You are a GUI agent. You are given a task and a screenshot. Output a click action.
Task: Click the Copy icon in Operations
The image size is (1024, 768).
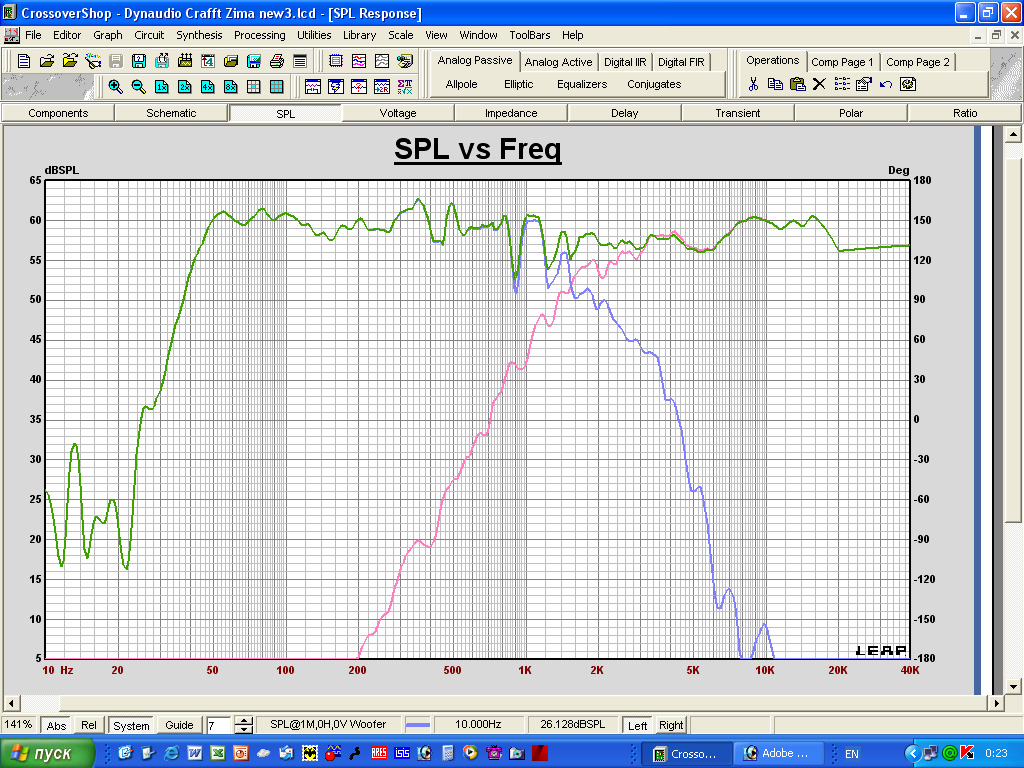pyautogui.click(x=775, y=84)
